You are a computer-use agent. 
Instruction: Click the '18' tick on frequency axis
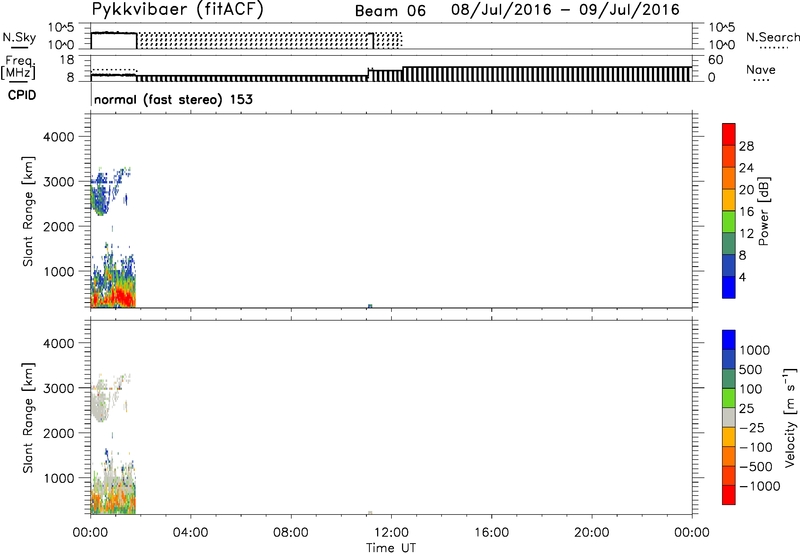point(66,60)
